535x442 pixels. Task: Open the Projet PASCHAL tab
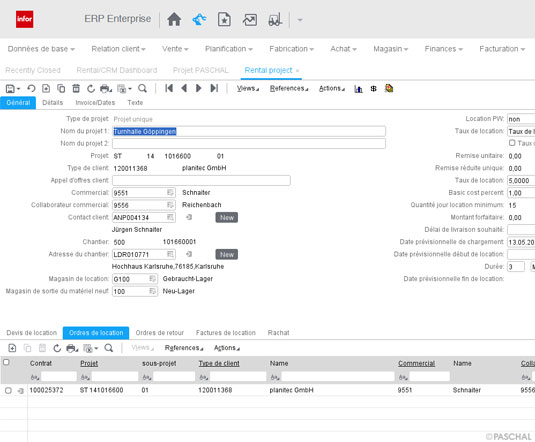[x=200, y=70]
